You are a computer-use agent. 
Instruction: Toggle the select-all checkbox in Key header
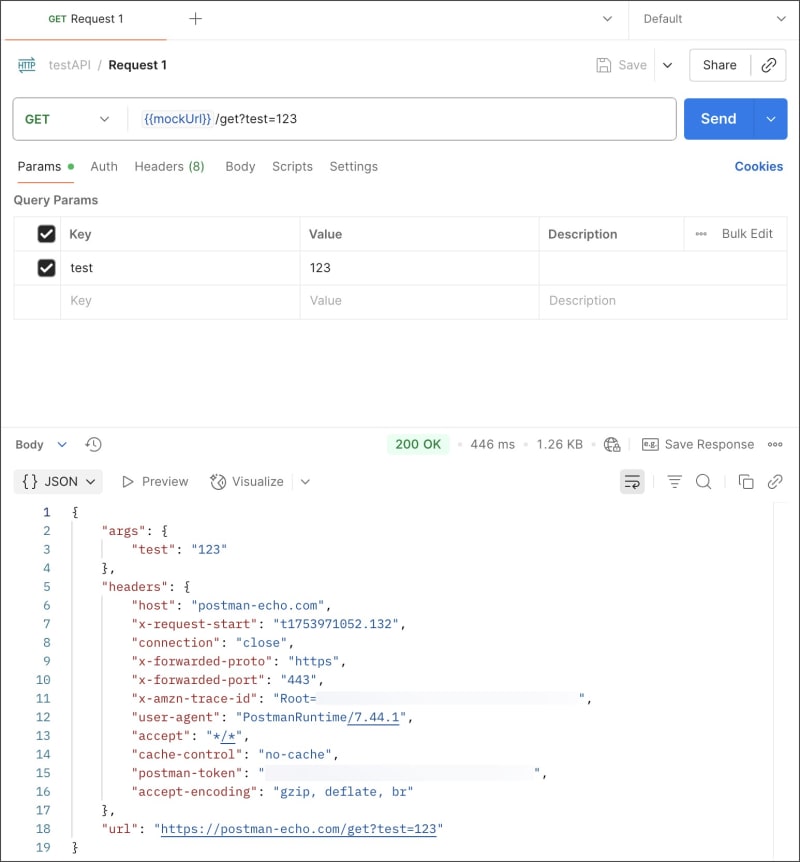pos(46,234)
